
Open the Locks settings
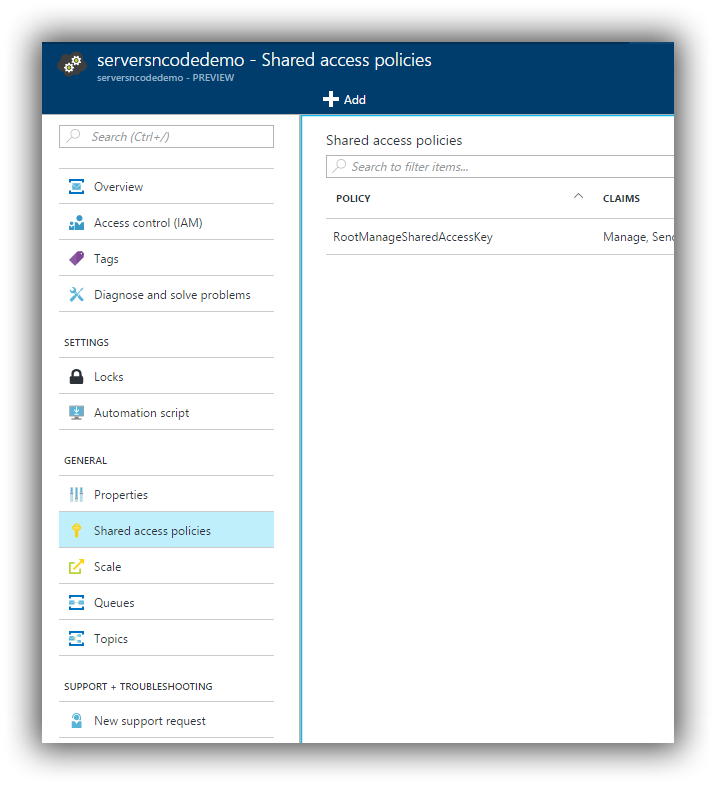tap(166, 376)
